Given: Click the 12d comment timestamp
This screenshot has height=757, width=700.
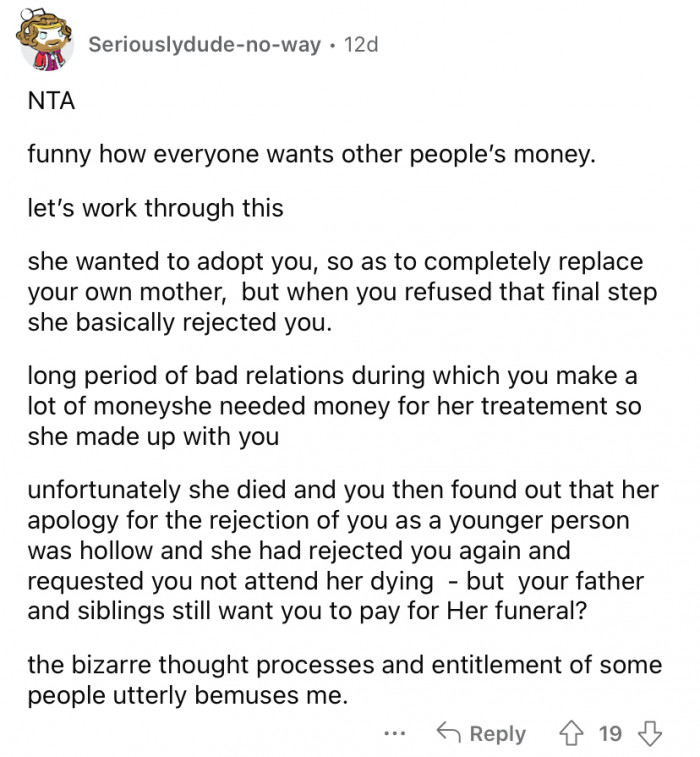Looking at the screenshot, I should (360, 45).
